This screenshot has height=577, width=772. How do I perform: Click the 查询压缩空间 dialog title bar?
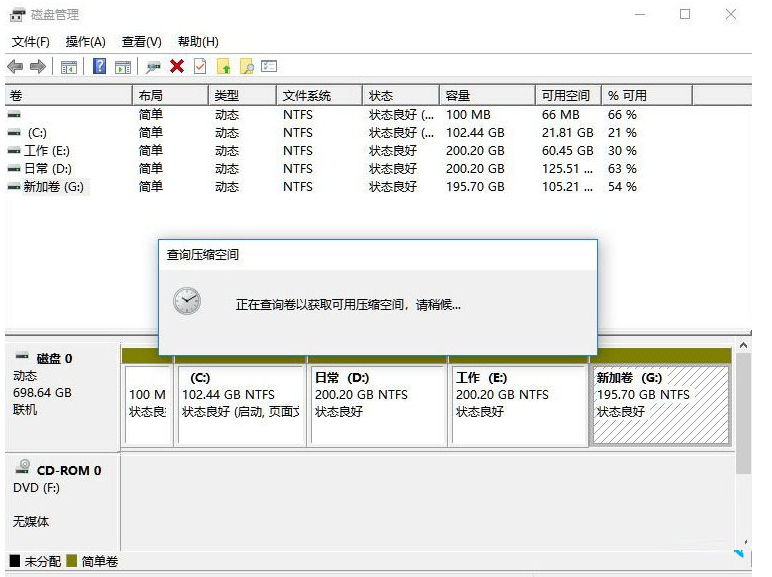pyautogui.click(x=378, y=255)
